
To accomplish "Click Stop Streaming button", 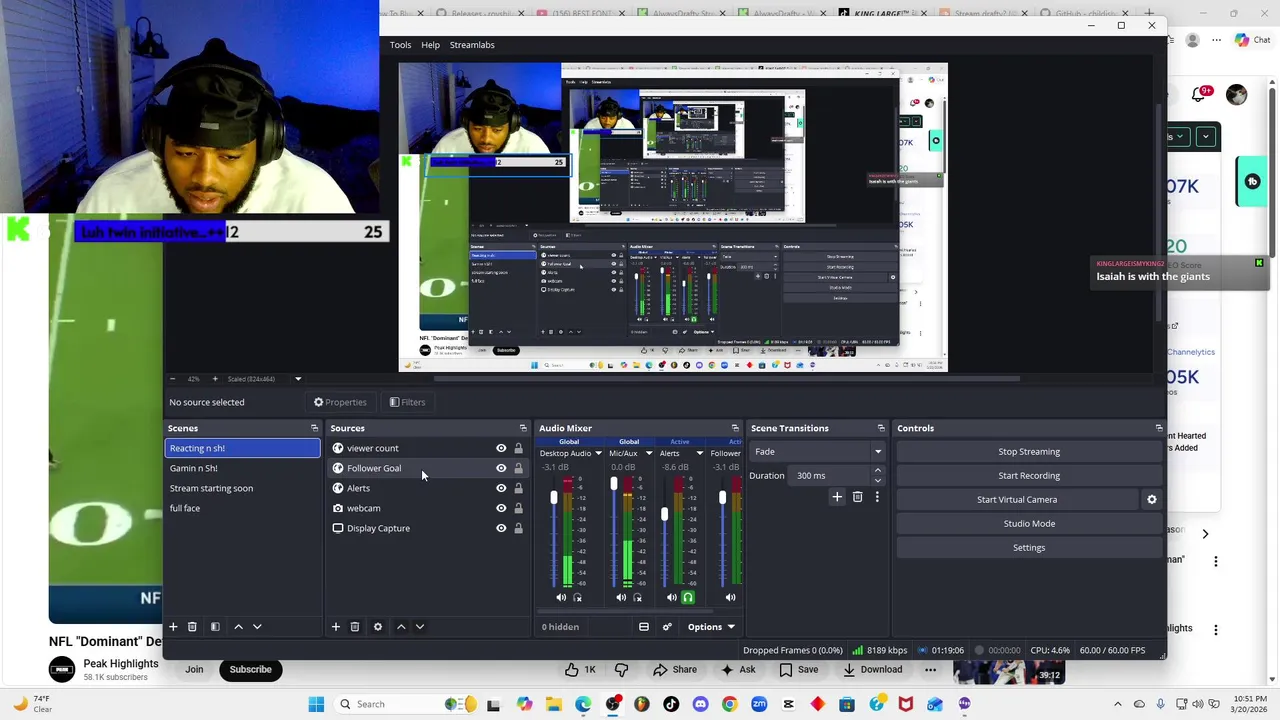I will coord(1029,452).
